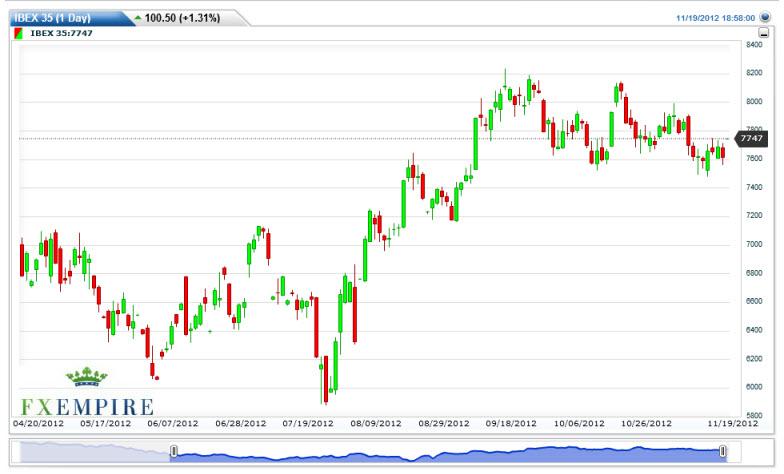The height and width of the screenshot is (474, 784).
Task: Click the 07/19/2012 date label
Action: 308,423
